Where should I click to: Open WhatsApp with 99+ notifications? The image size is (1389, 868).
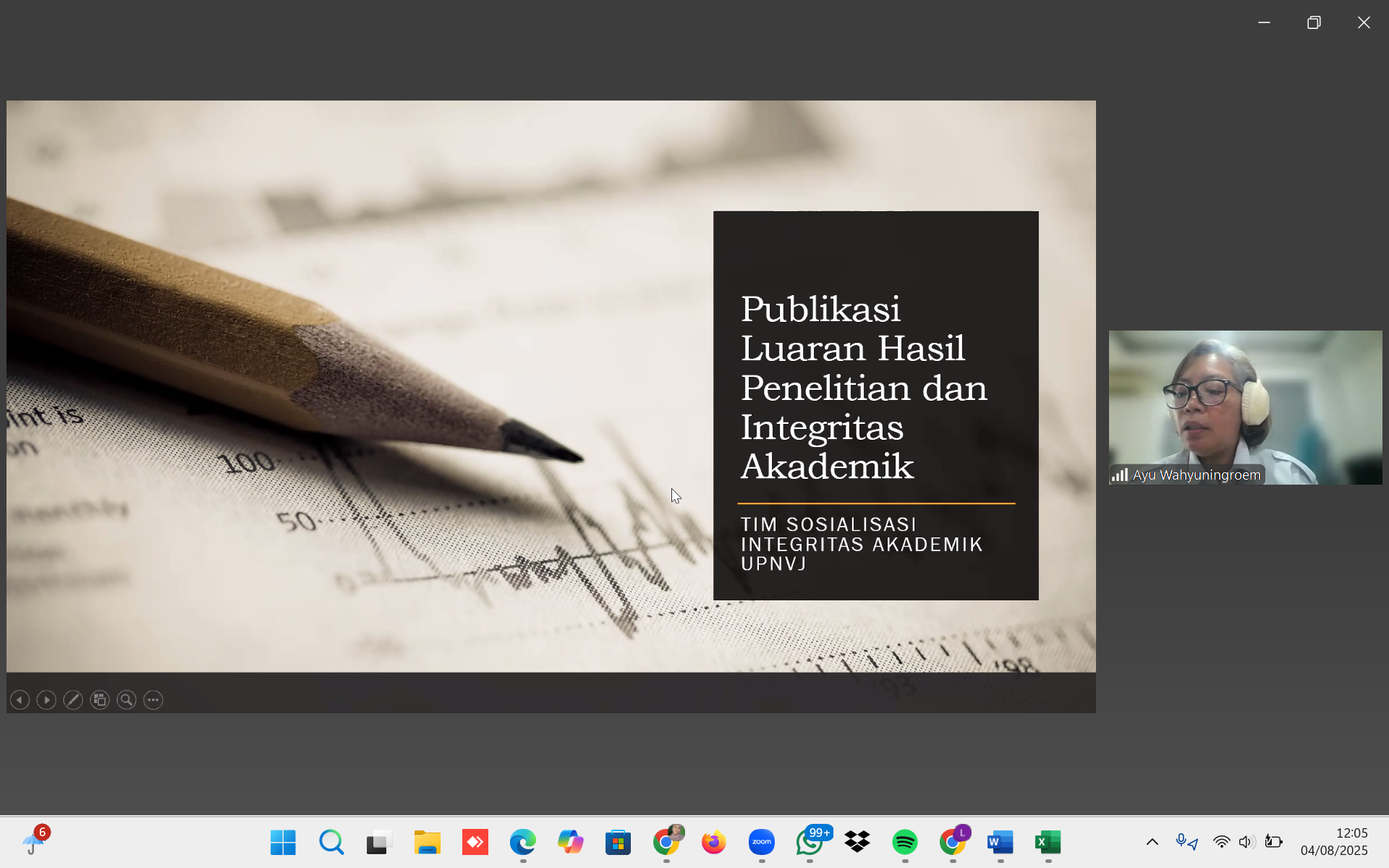(810, 842)
